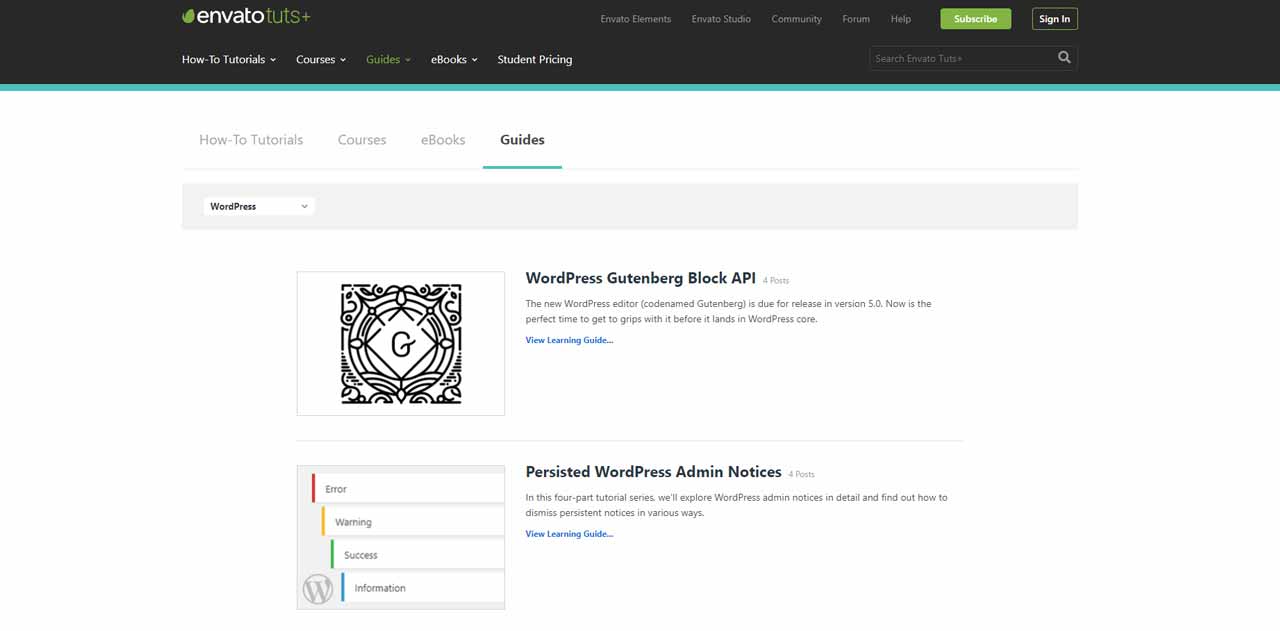The height and width of the screenshot is (631, 1280).
Task: Open the Community link
Action: pyautogui.click(x=796, y=19)
